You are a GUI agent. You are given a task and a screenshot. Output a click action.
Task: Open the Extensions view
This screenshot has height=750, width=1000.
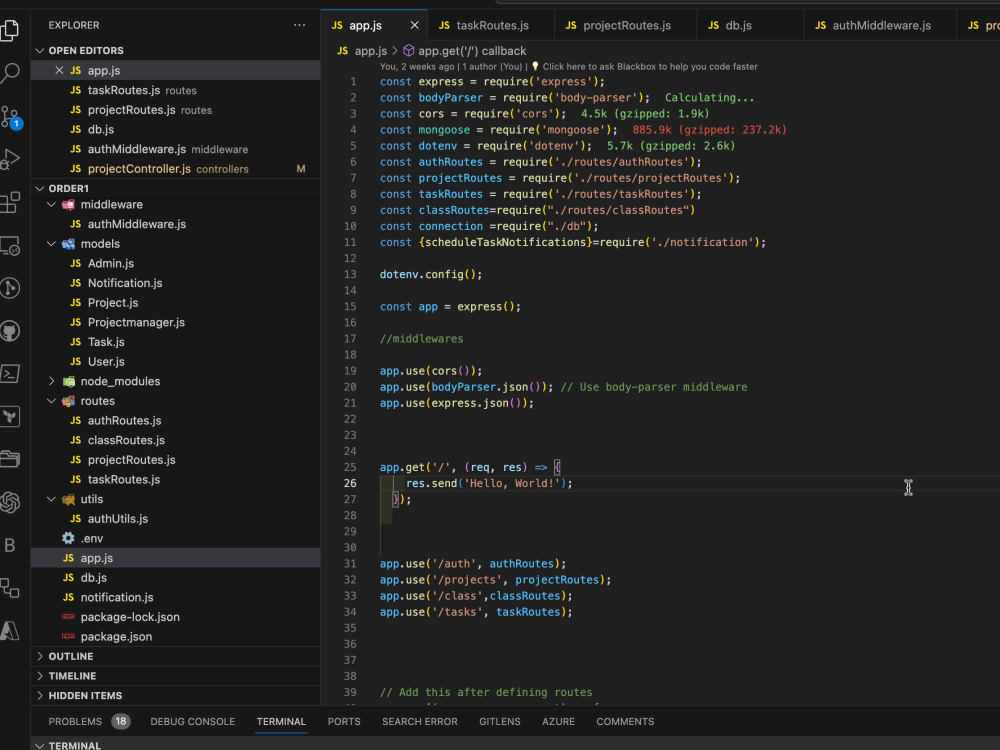(x=10, y=203)
